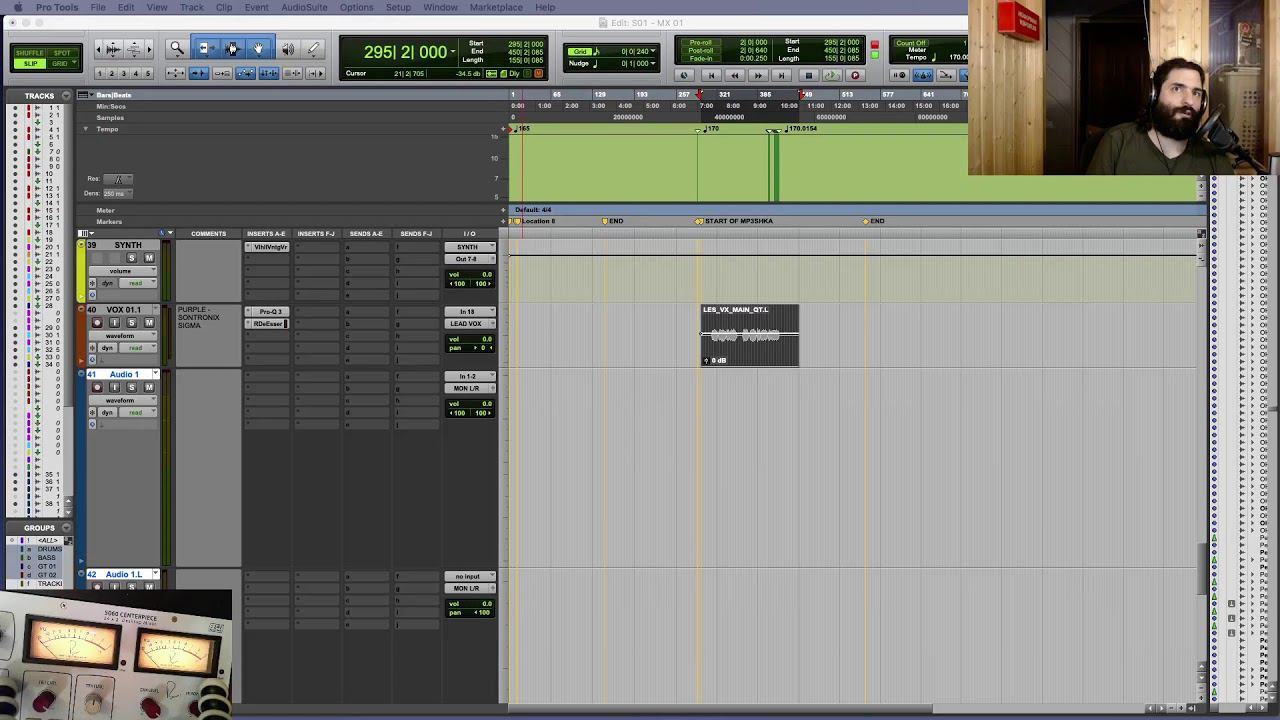Image resolution: width=1280 pixels, height=720 pixels.
Task: Record-enable the VOX 01.1 track
Action: 97,323
